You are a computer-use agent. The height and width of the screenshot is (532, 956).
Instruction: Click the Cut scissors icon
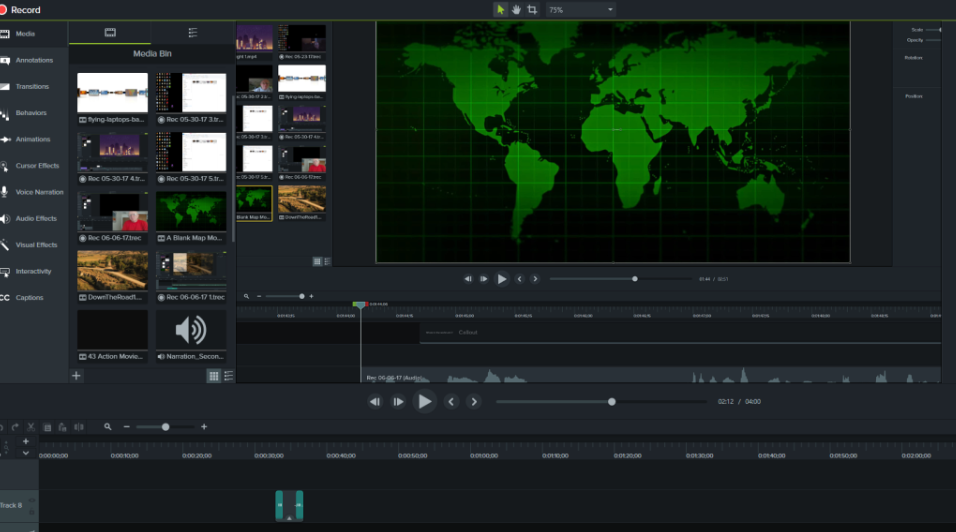coord(31,427)
